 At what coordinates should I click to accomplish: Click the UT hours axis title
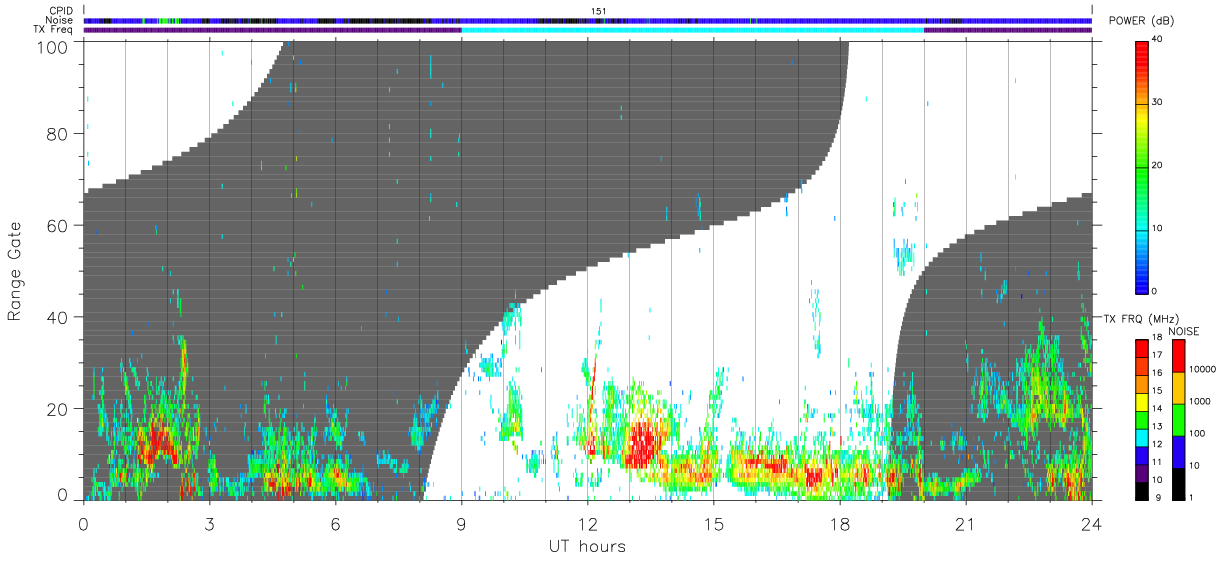click(x=587, y=546)
